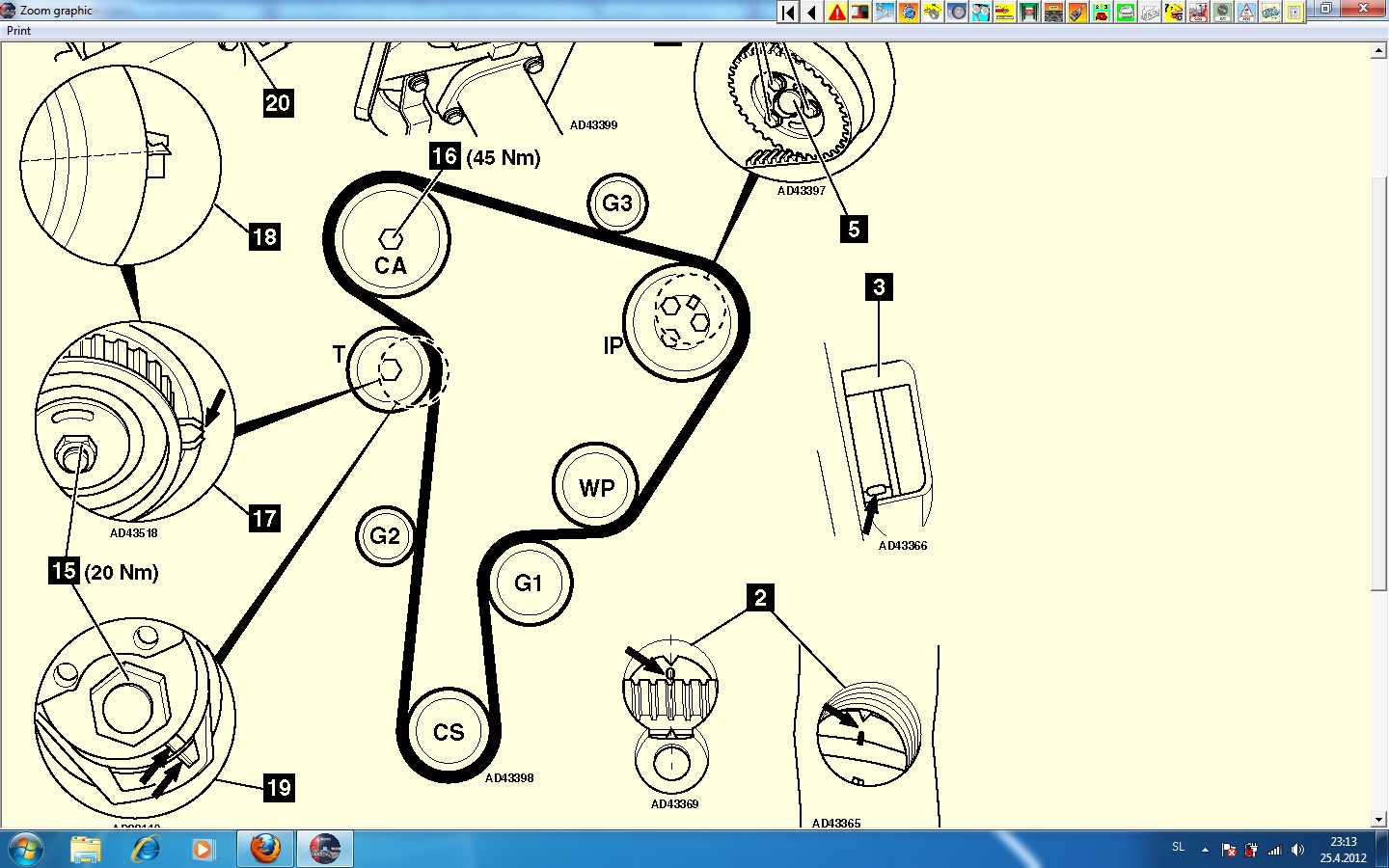Open the air conditioning A/C icon
The image size is (1389, 868).
1222,13
